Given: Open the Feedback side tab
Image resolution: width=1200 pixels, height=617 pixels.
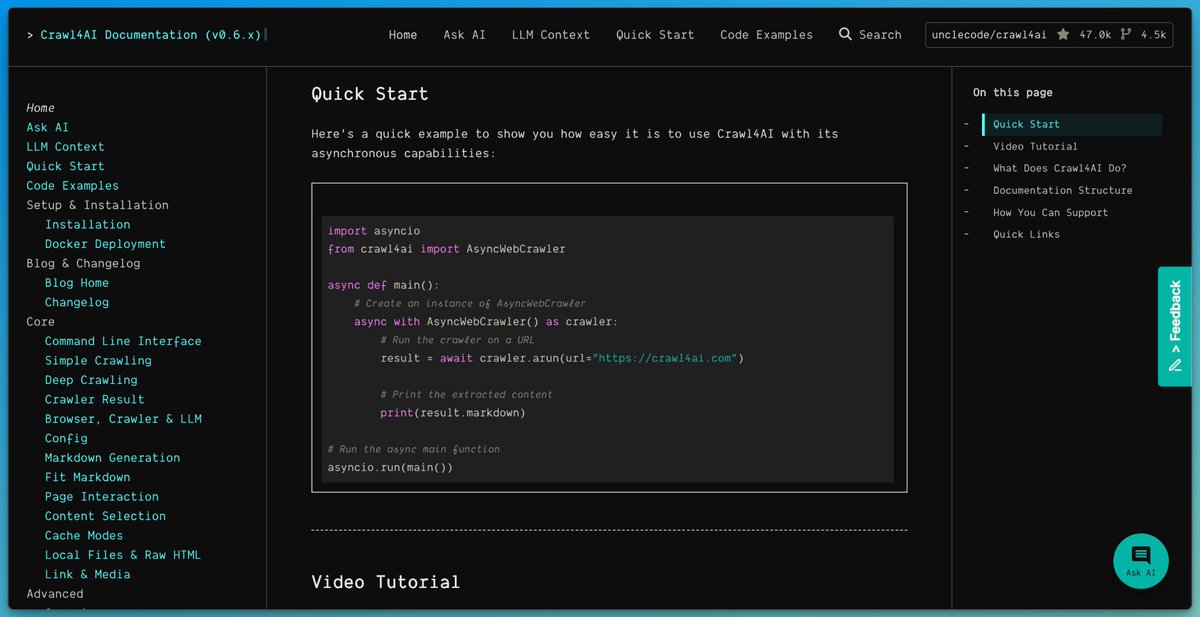Looking at the screenshot, I should coord(1175,326).
